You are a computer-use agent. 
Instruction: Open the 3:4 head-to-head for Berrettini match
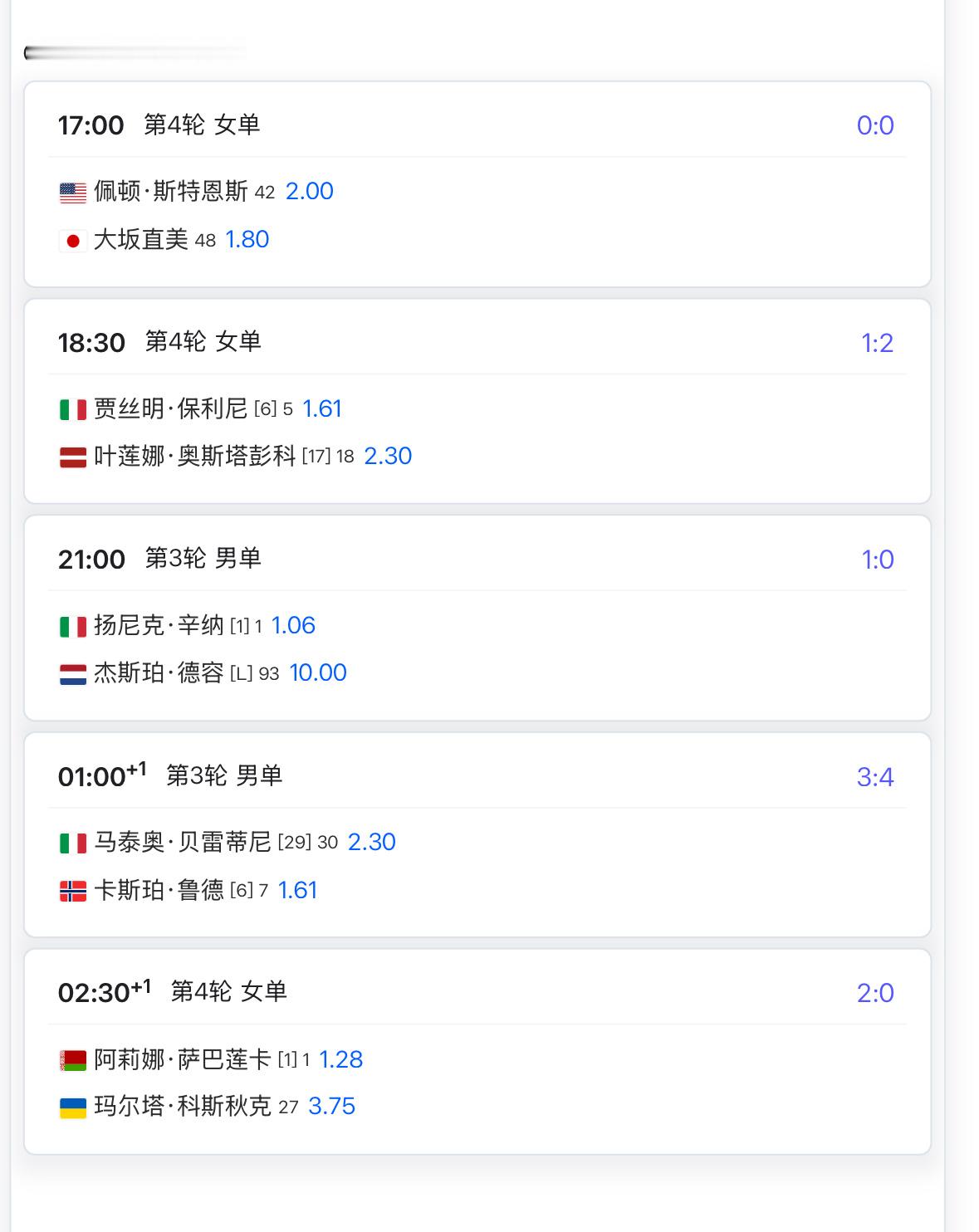(875, 777)
